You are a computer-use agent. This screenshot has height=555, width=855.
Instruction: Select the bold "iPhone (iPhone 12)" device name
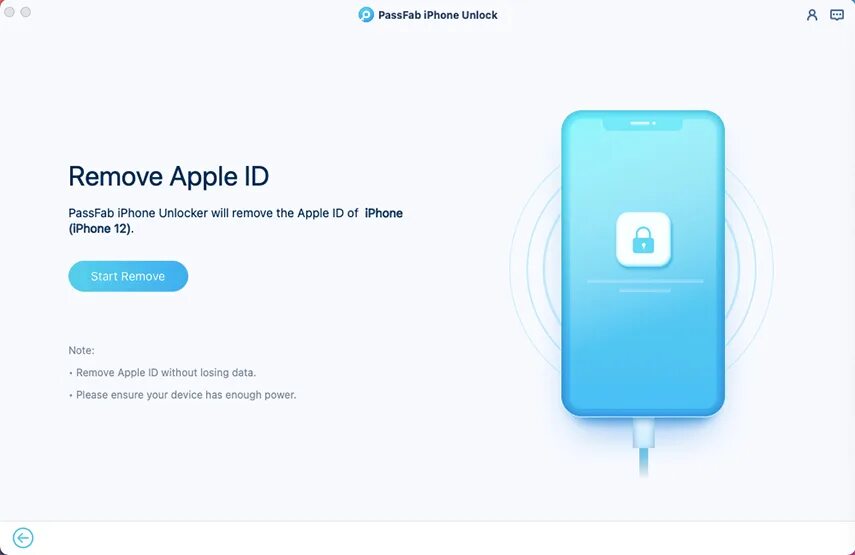[236, 221]
